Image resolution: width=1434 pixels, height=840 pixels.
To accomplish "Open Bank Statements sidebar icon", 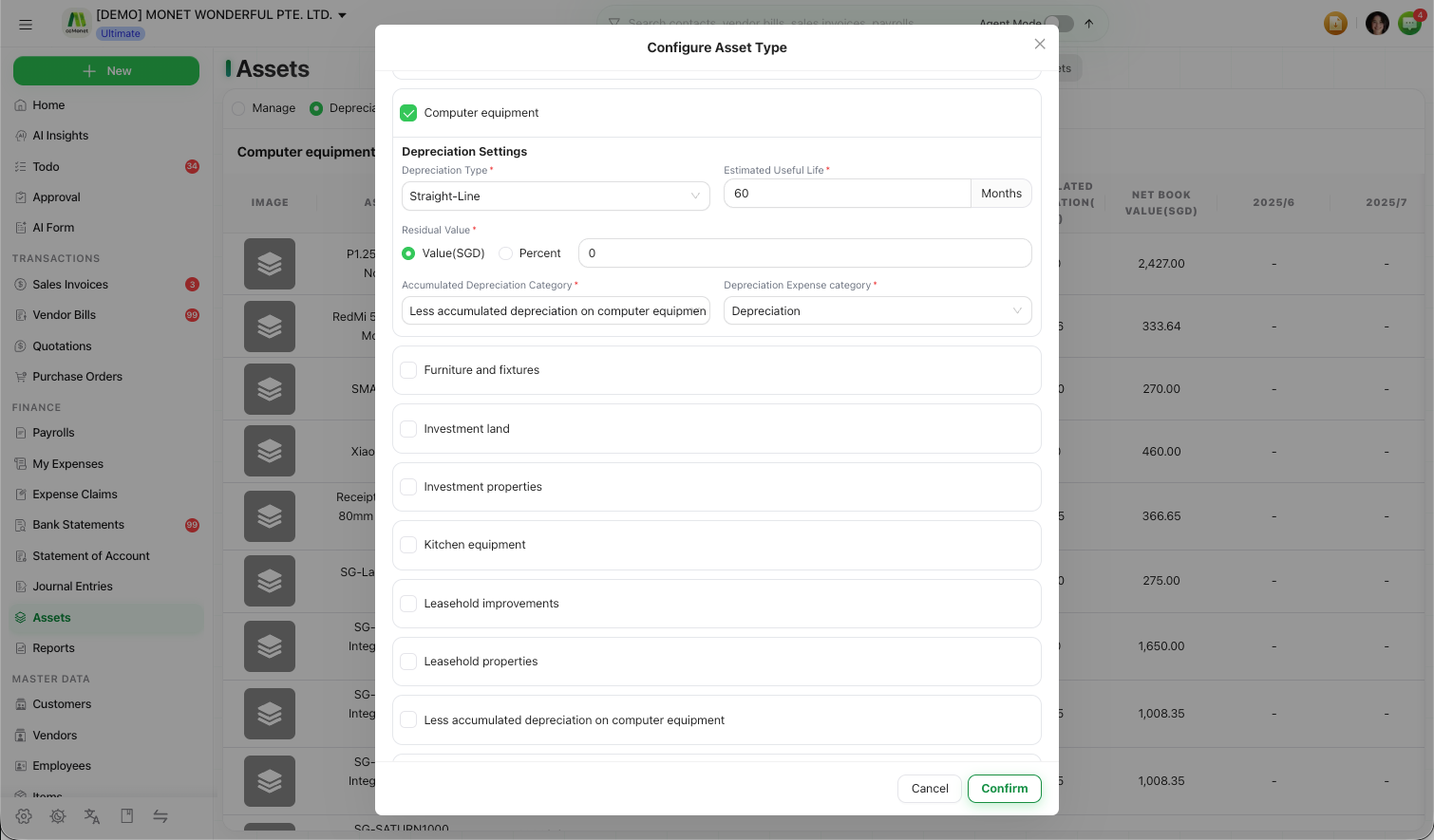I will 21,525.
